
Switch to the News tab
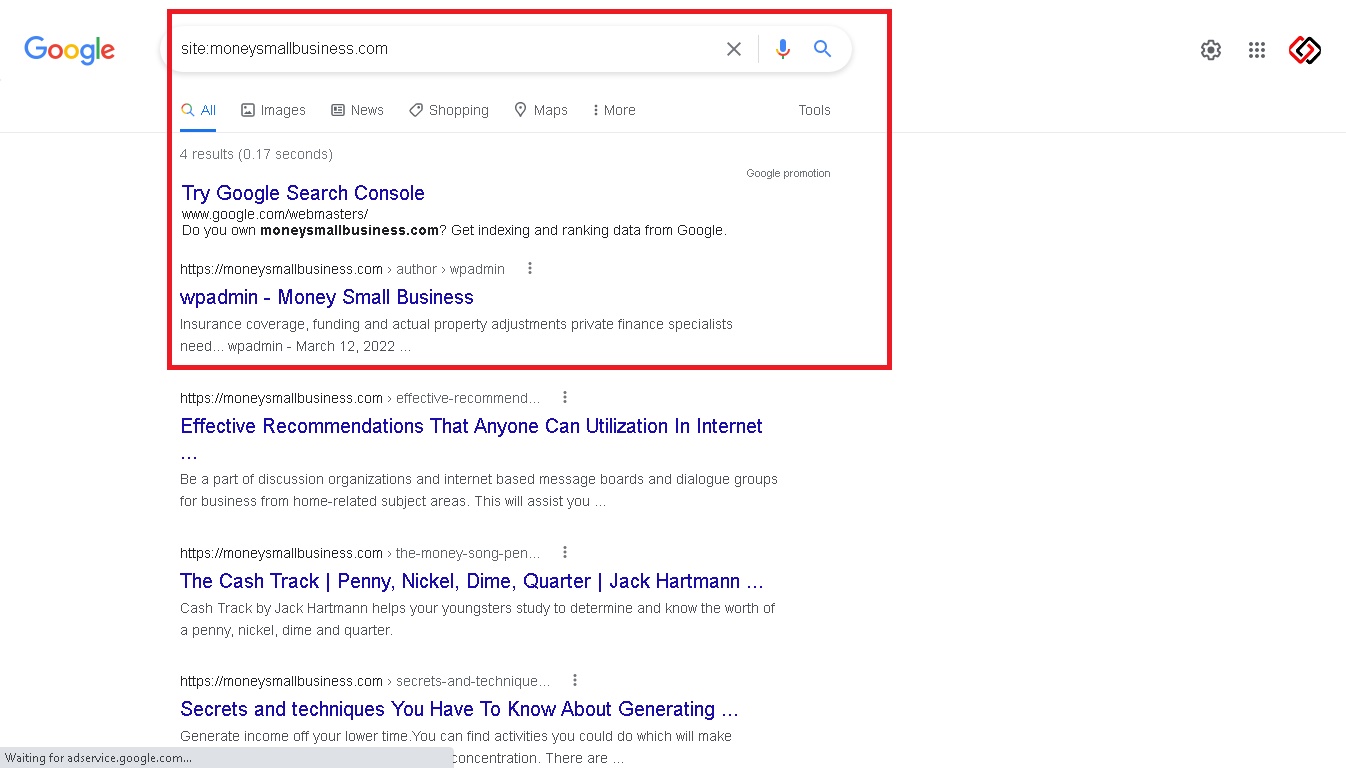pos(357,110)
